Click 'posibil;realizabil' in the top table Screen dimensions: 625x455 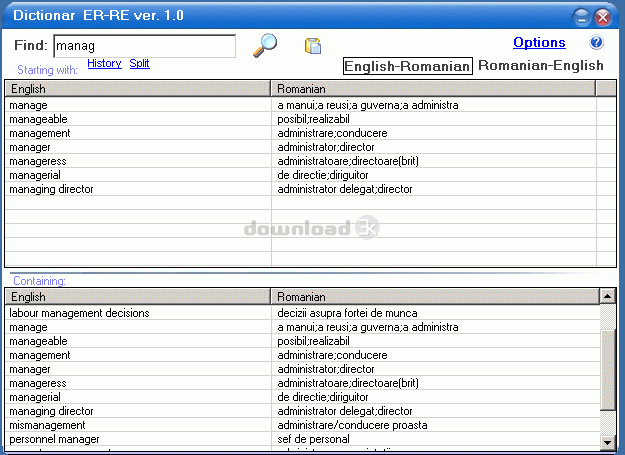[313, 119]
